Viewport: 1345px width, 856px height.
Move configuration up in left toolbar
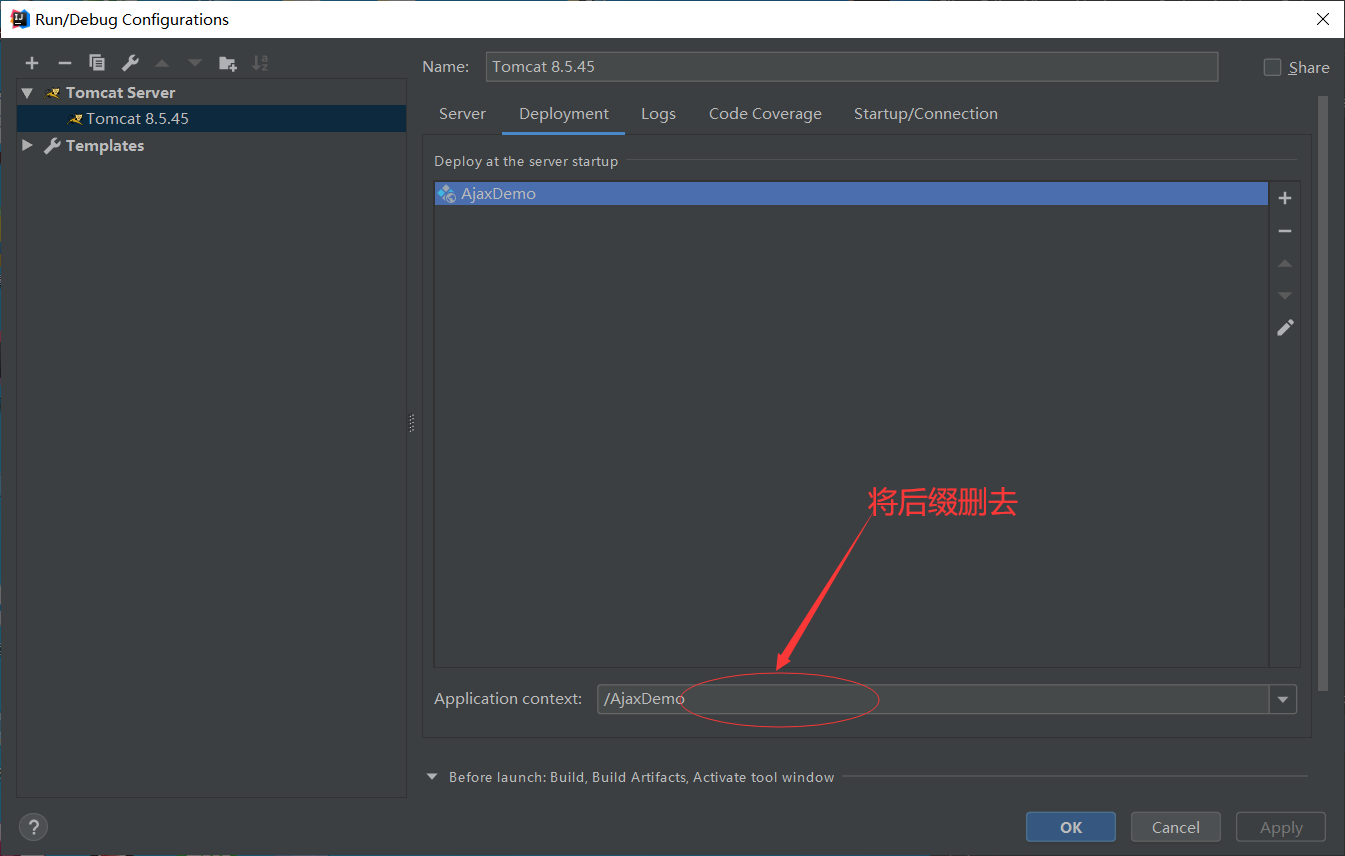coord(162,63)
